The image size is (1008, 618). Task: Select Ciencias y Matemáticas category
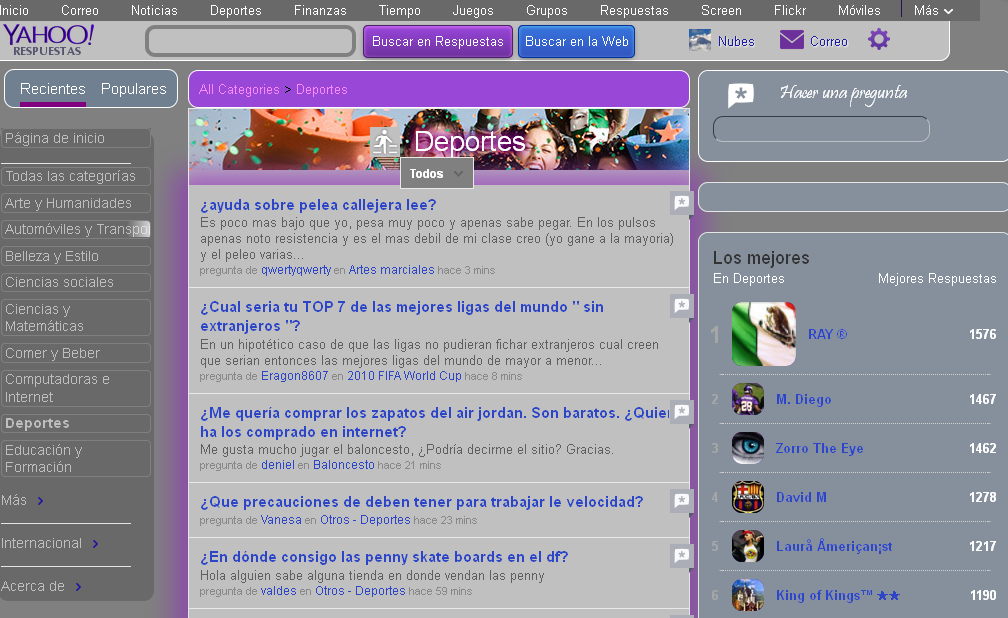tap(76, 318)
